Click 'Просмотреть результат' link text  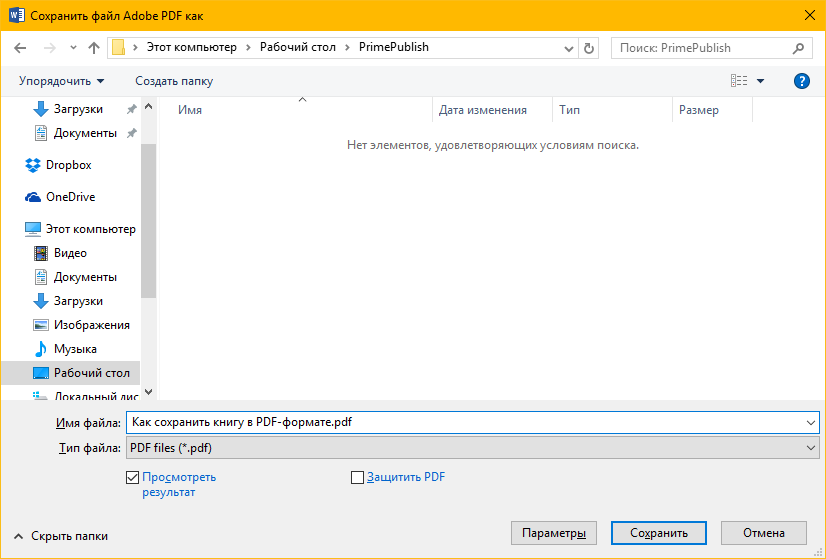pos(179,485)
